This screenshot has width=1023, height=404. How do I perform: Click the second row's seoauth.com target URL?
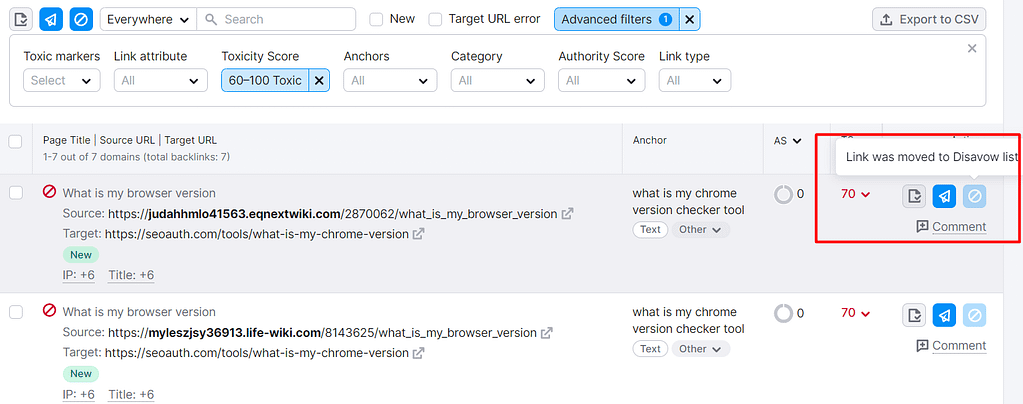(x=256, y=353)
